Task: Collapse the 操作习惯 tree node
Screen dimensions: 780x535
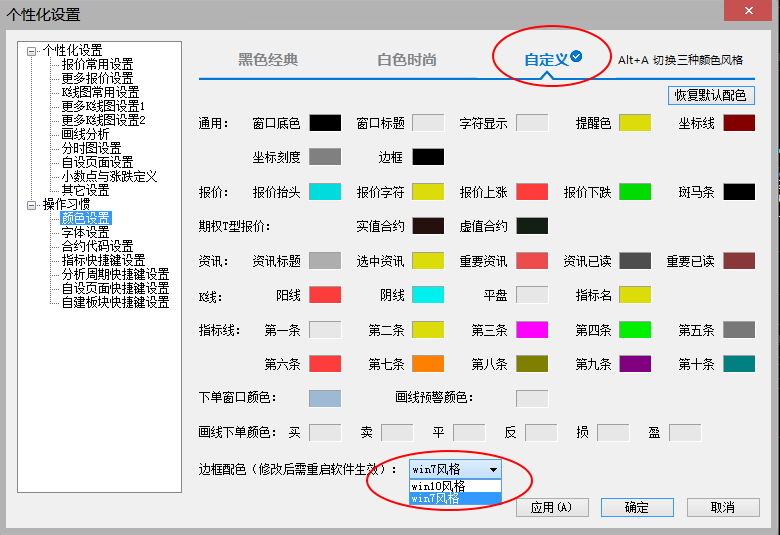Action: (32, 204)
